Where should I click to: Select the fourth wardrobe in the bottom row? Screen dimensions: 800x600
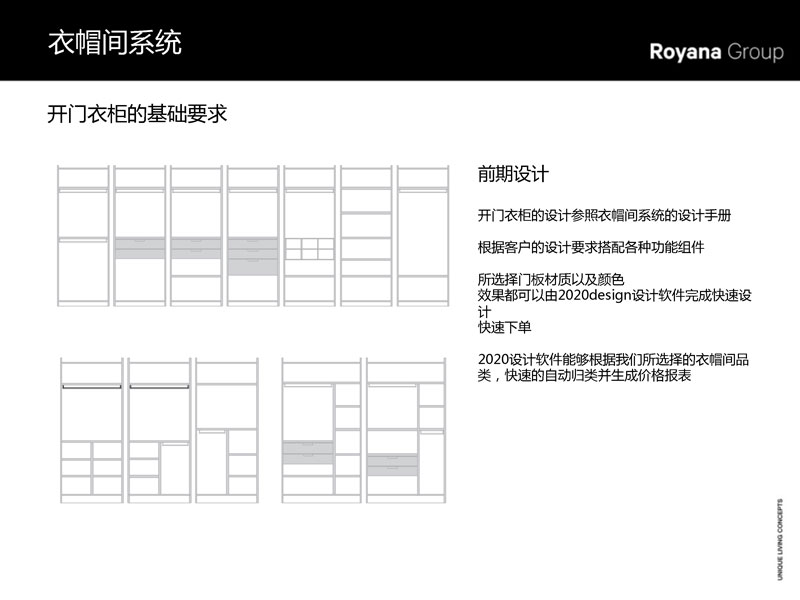pos(321,428)
